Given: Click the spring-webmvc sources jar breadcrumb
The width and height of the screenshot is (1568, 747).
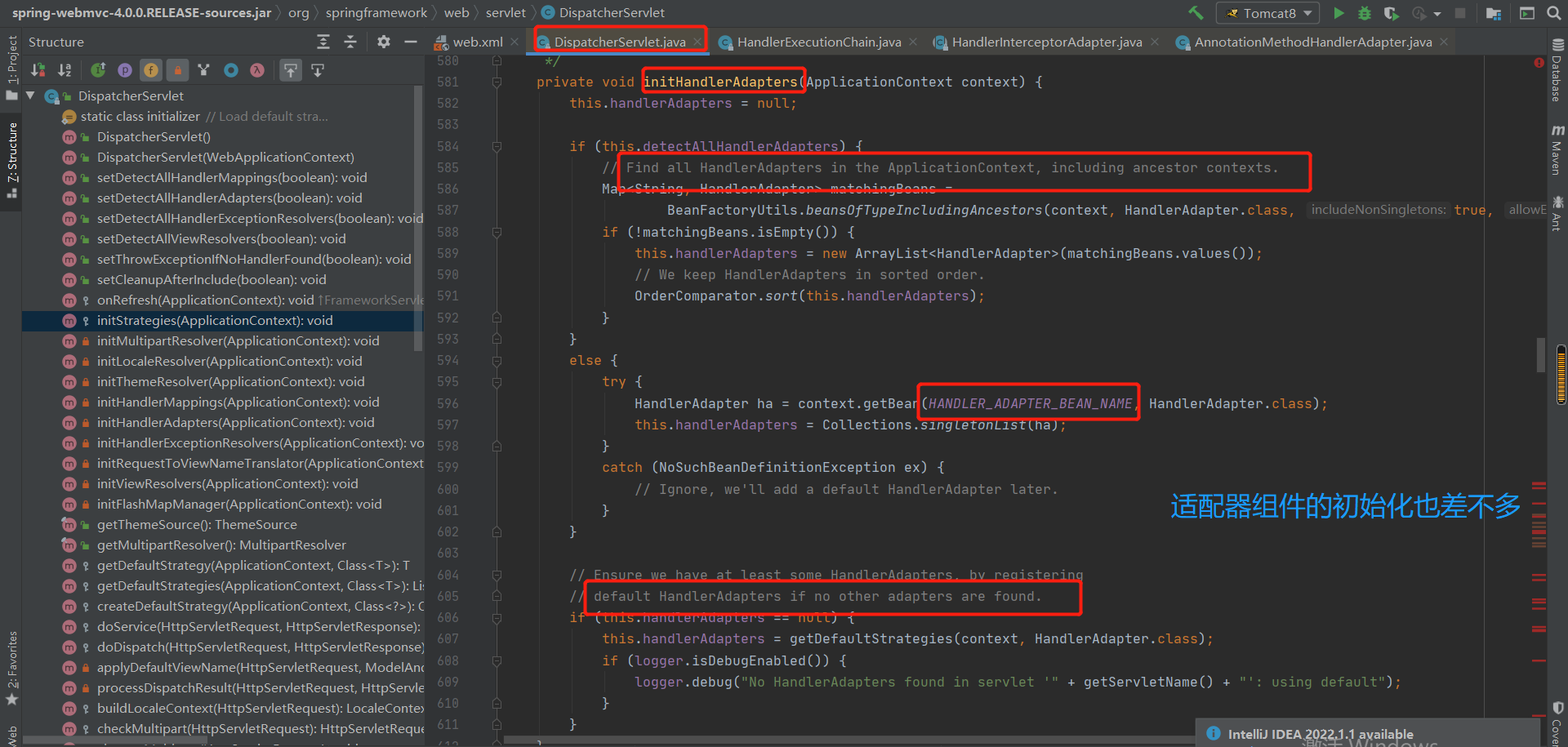Looking at the screenshot, I should point(141,13).
